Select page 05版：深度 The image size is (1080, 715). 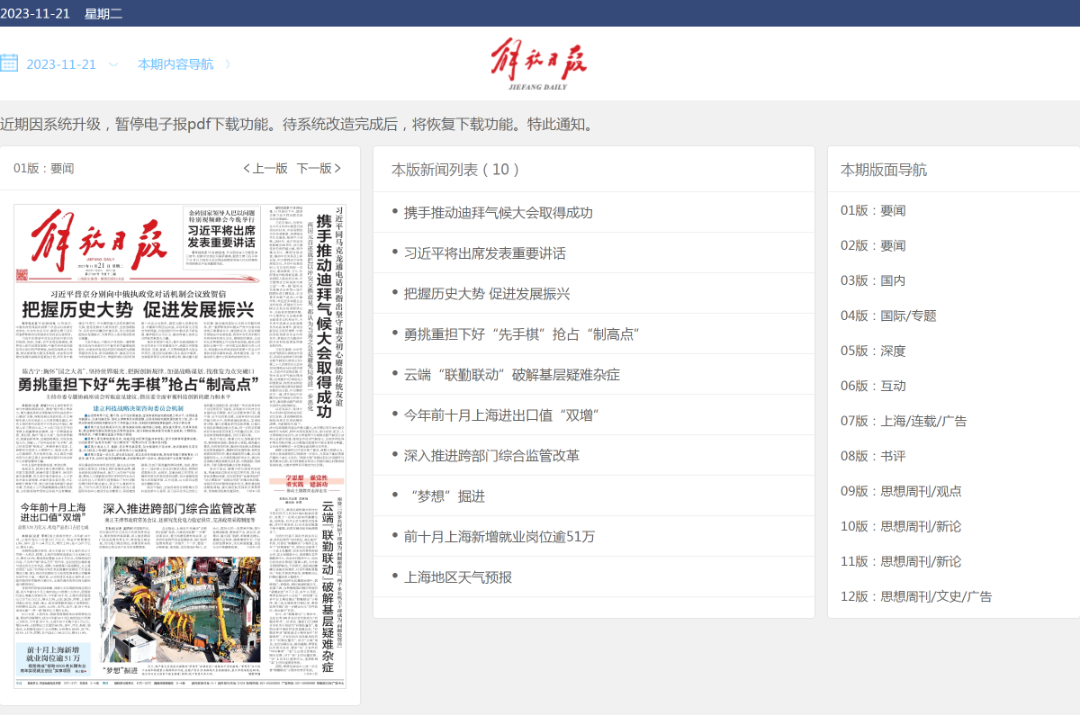pyautogui.click(x=873, y=351)
